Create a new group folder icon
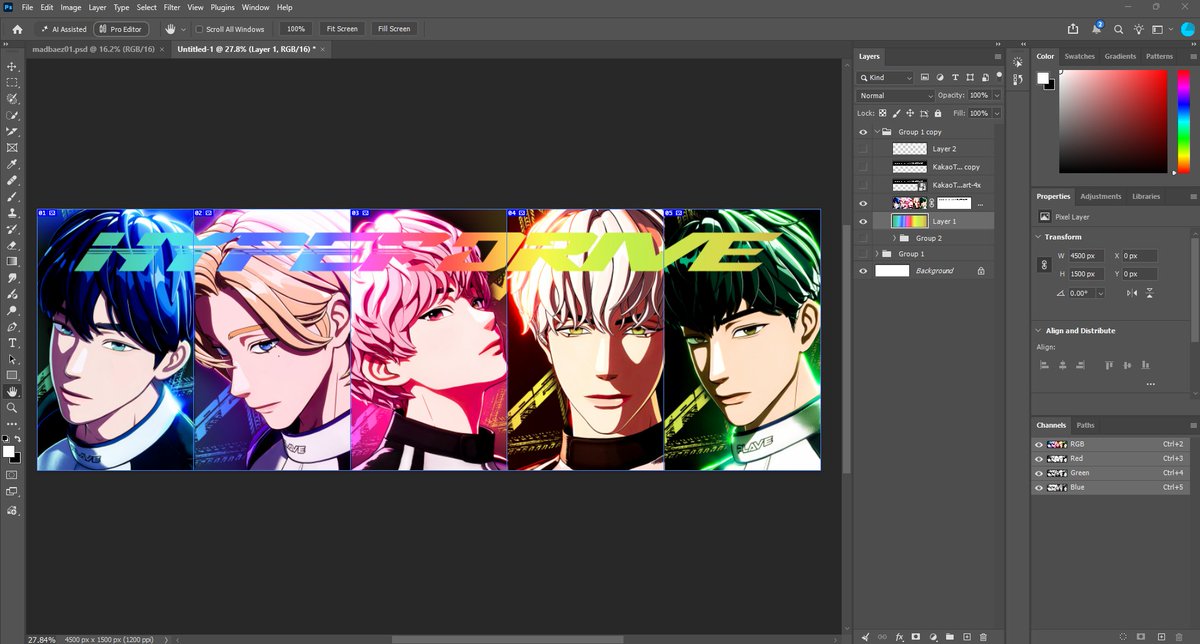This screenshot has width=1200, height=644. 949,636
